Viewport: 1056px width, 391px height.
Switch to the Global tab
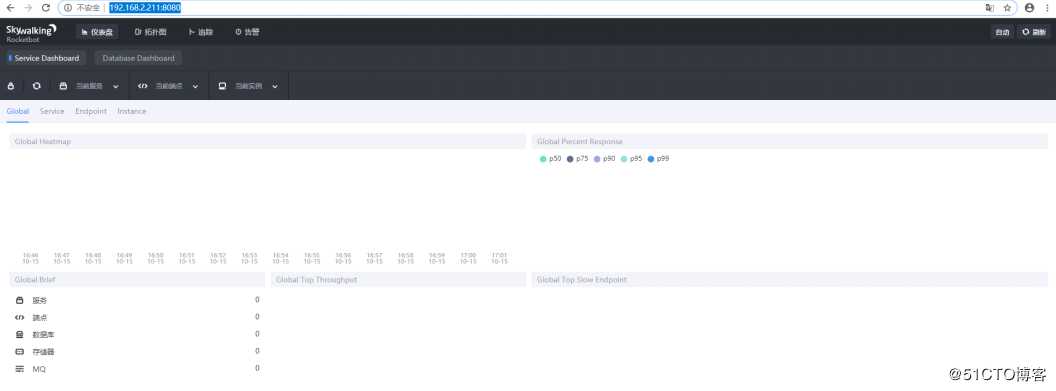pyautogui.click(x=18, y=111)
